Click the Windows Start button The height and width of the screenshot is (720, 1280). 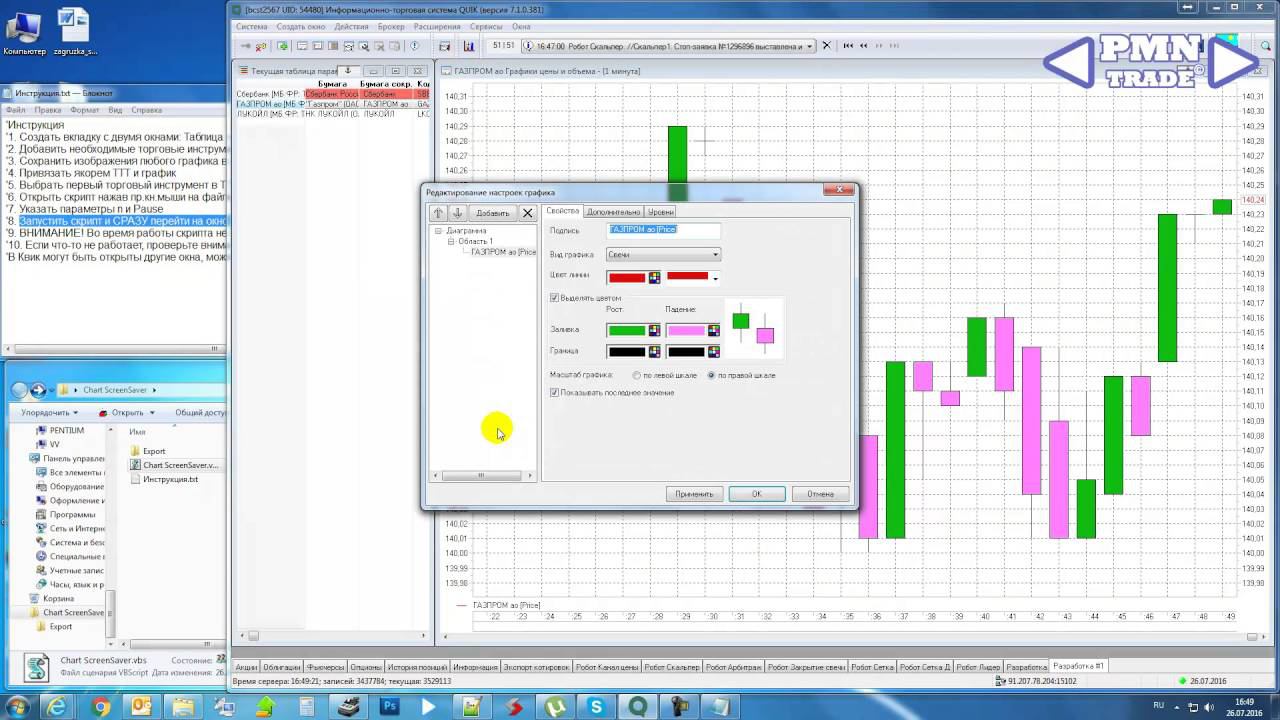click(x=16, y=707)
